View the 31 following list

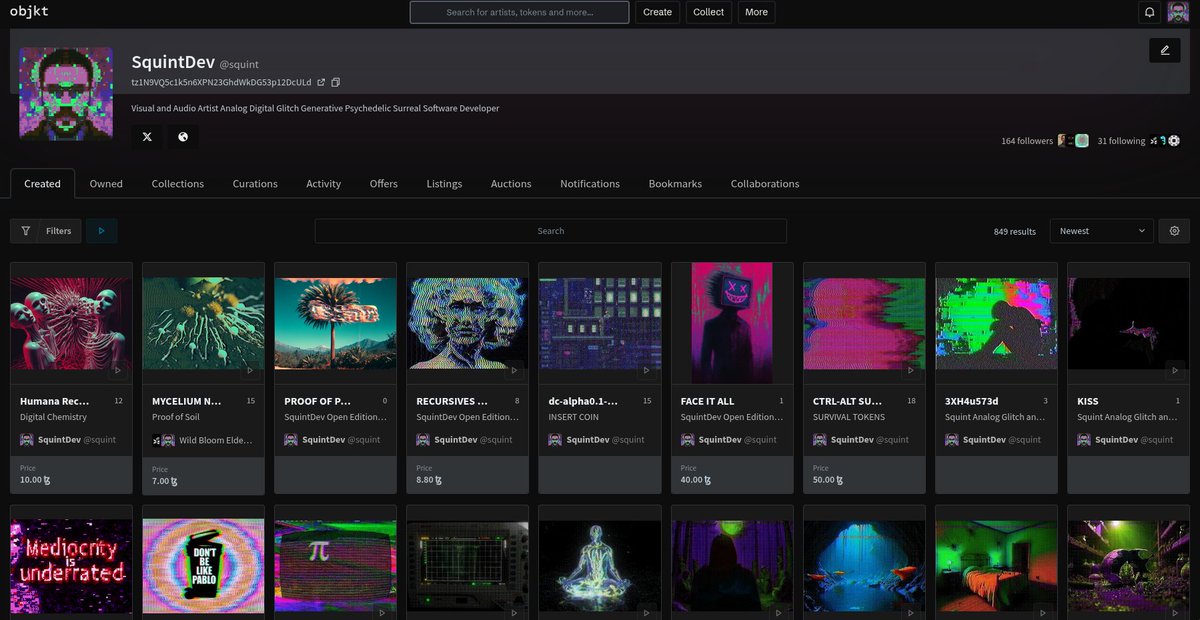click(1121, 141)
